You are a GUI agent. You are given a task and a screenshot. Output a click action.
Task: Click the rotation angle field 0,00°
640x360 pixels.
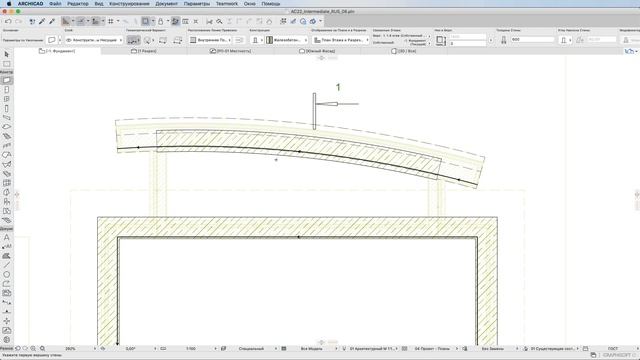pyautogui.click(x=131, y=349)
